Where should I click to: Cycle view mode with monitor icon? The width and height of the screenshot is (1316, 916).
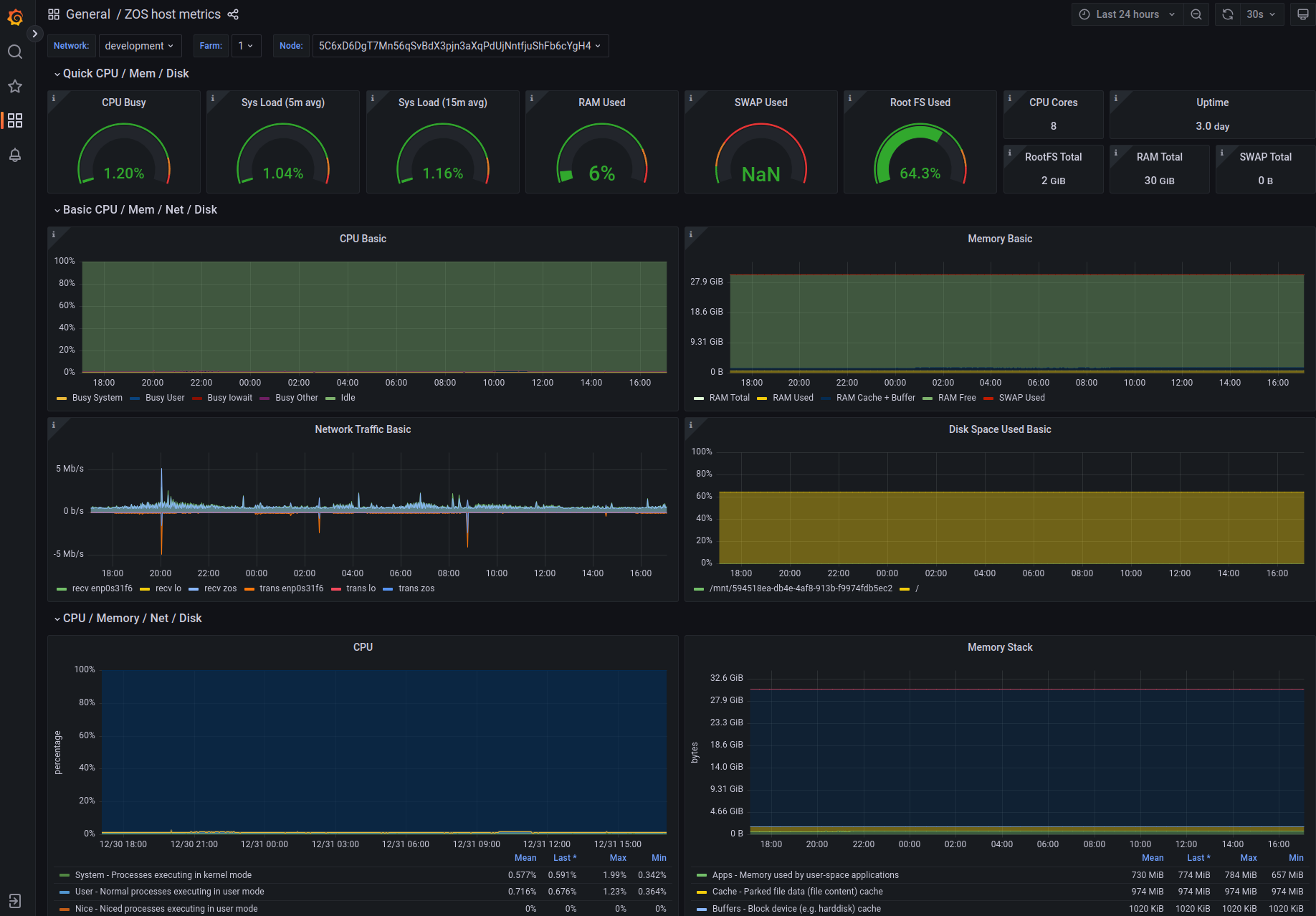point(1303,14)
